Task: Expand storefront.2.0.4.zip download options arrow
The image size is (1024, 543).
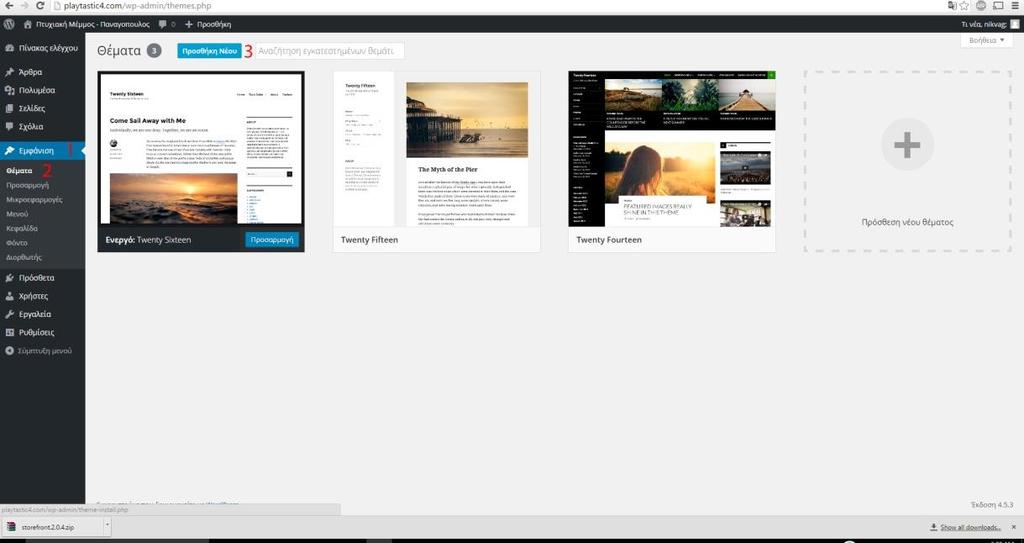Action: (x=107, y=526)
